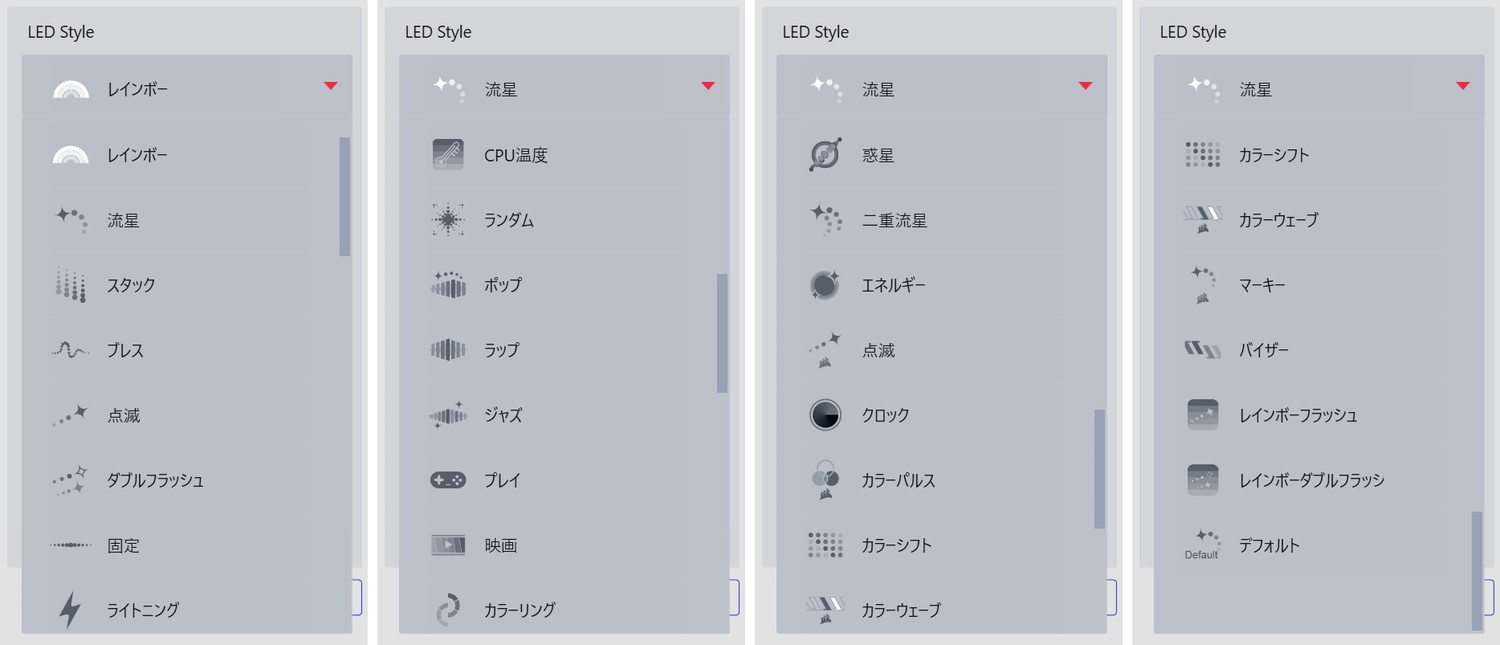Click the last panel's scrollbar thumb
1500x645 pixels.
coord(1477,571)
